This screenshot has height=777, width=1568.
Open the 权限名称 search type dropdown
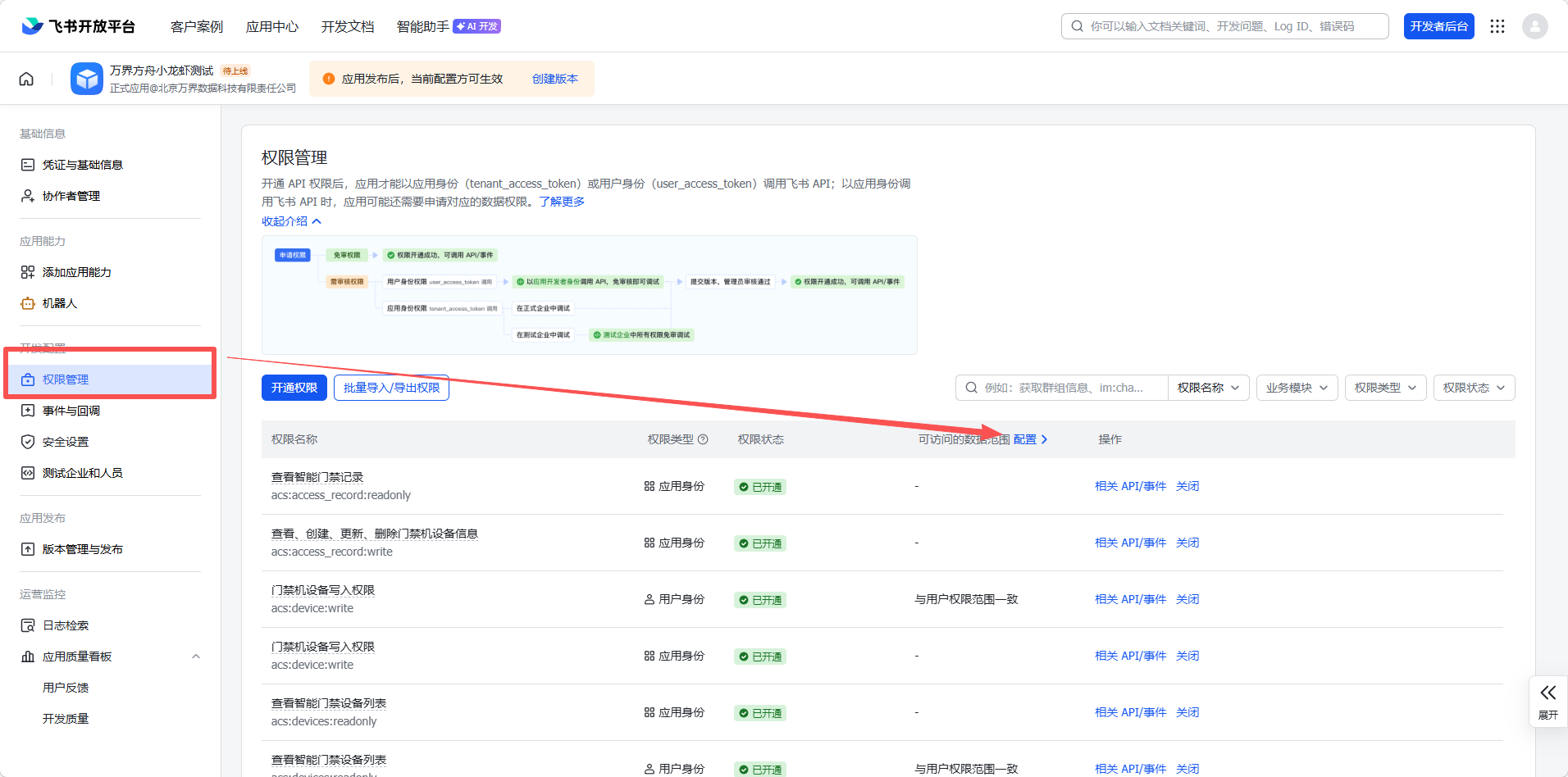point(1208,388)
